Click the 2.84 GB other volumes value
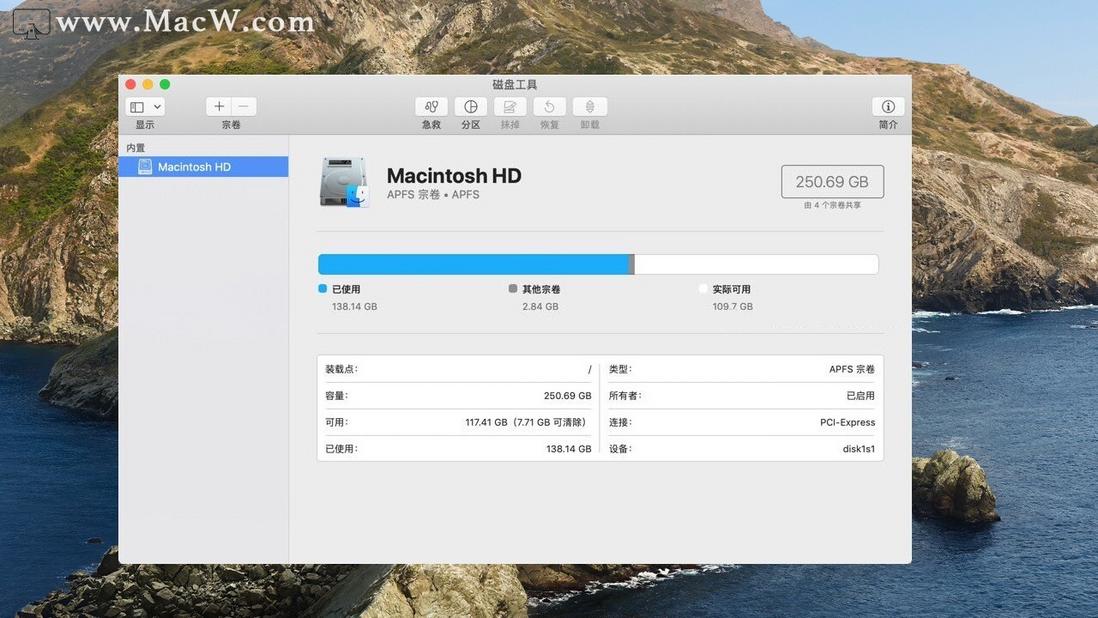The height and width of the screenshot is (618, 1098). point(541,307)
